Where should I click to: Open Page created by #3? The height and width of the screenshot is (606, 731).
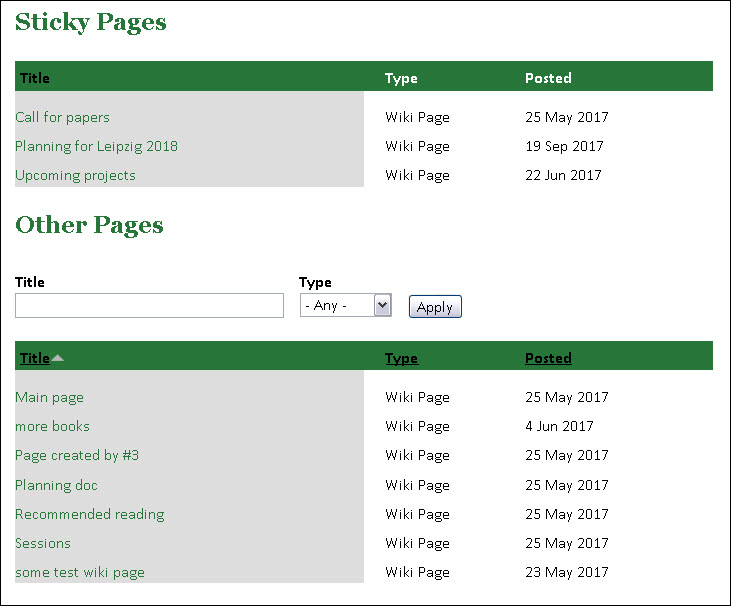(x=77, y=455)
